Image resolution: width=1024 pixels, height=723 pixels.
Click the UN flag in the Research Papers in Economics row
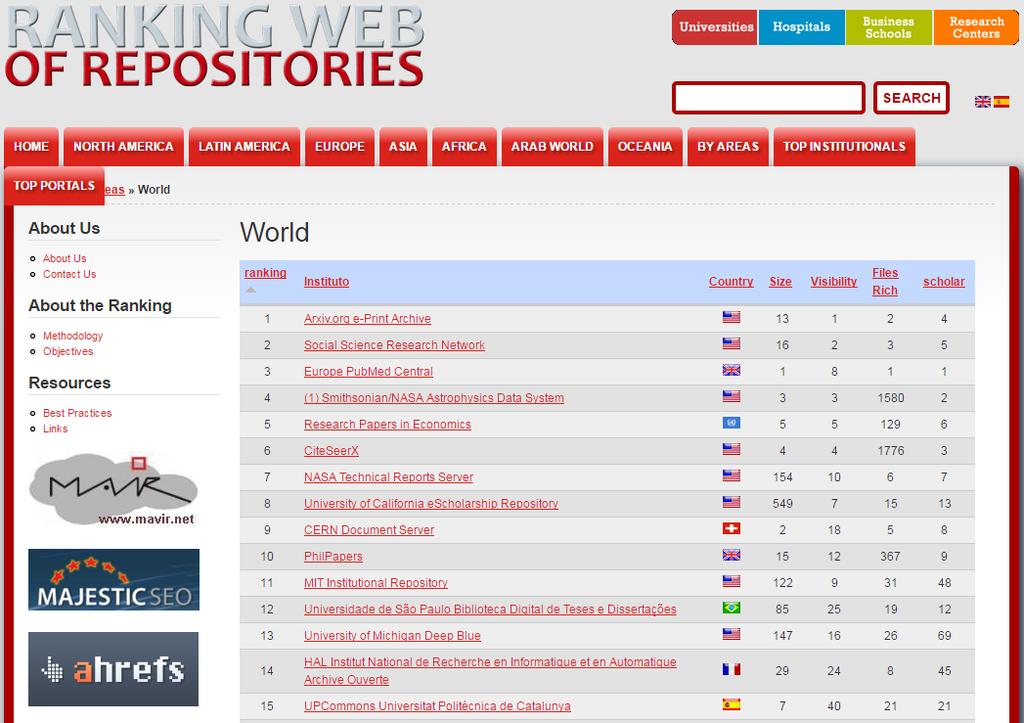pyautogui.click(x=731, y=423)
